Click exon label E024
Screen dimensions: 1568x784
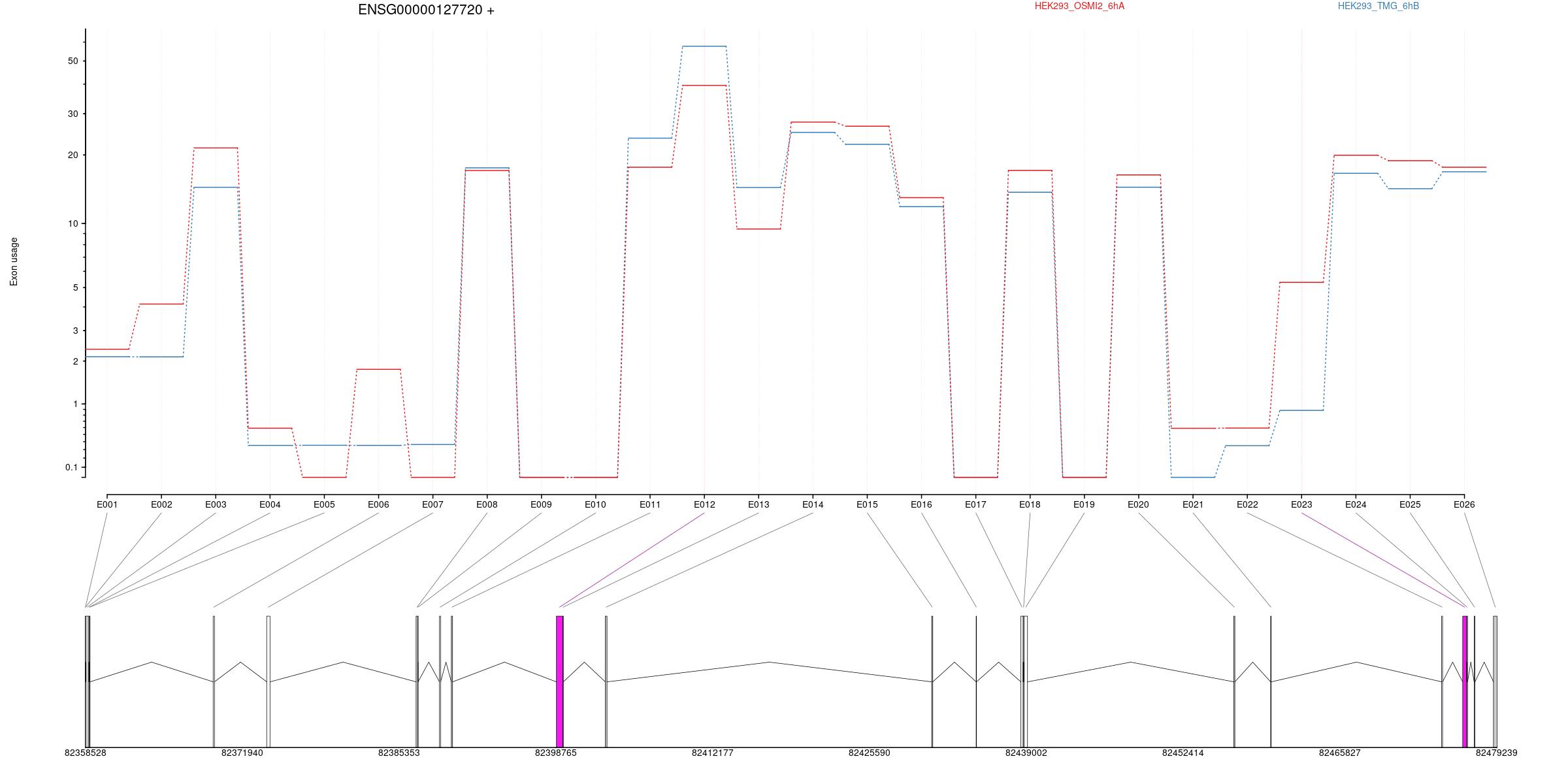pos(1356,504)
